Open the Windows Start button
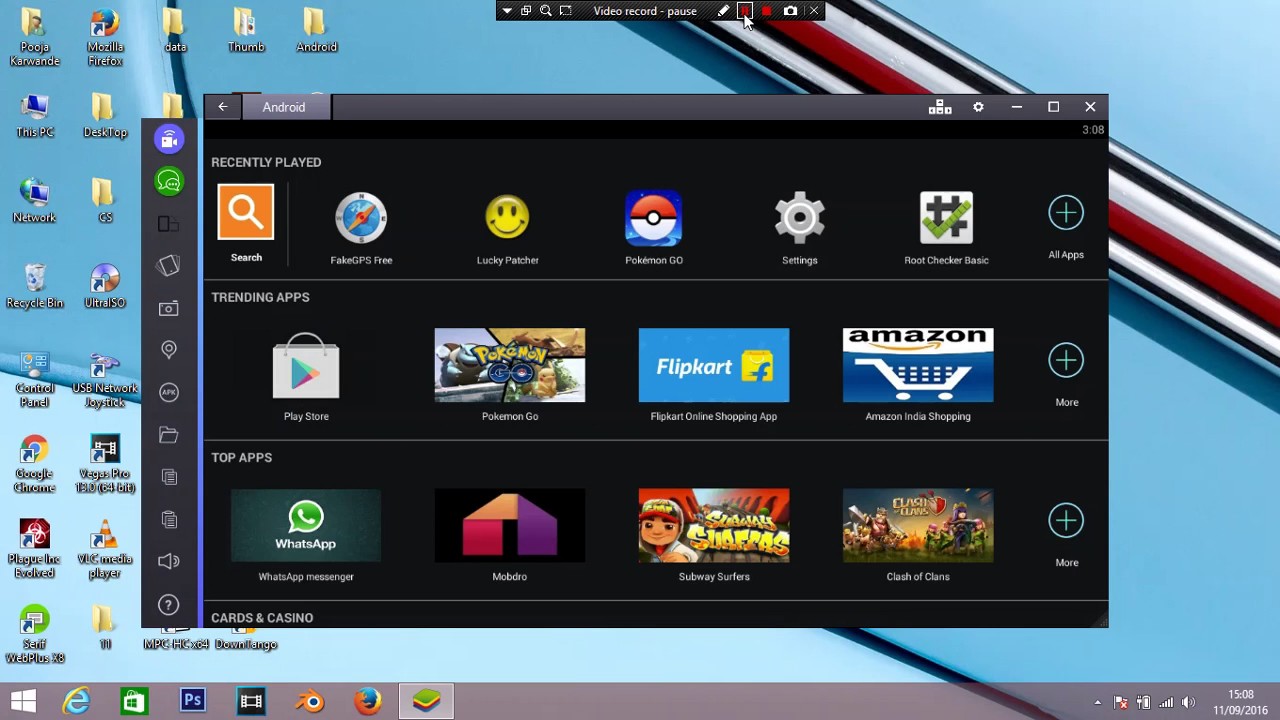Viewport: 1280px width, 720px height. 23,702
